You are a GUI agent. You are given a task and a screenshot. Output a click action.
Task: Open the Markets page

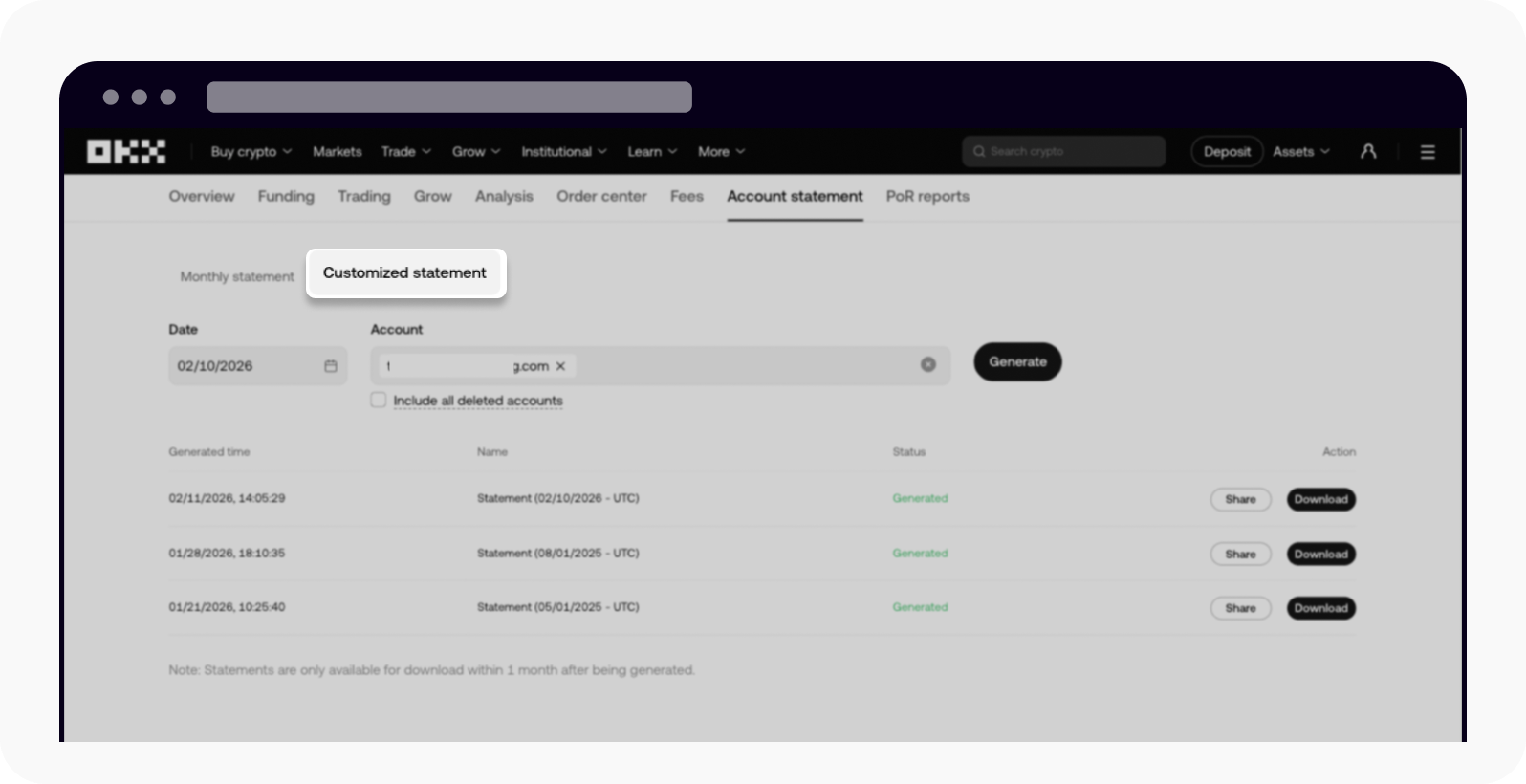[x=338, y=151]
